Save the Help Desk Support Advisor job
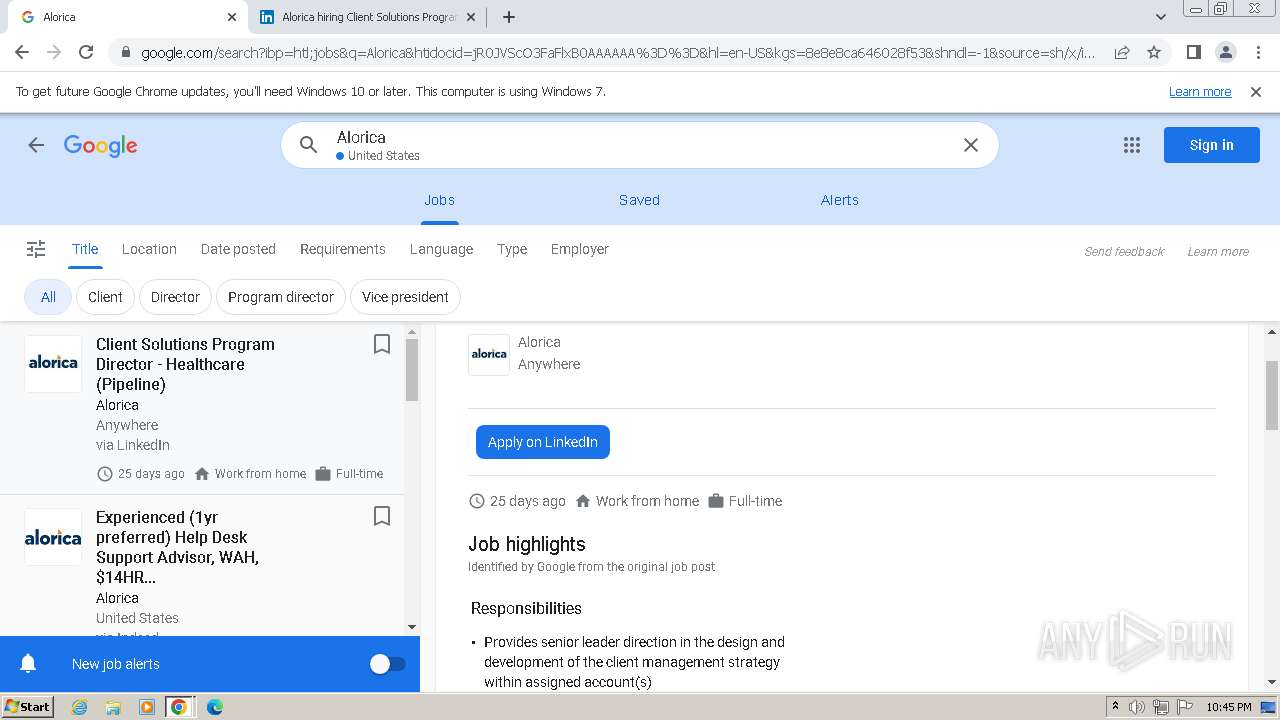 tap(381, 516)
